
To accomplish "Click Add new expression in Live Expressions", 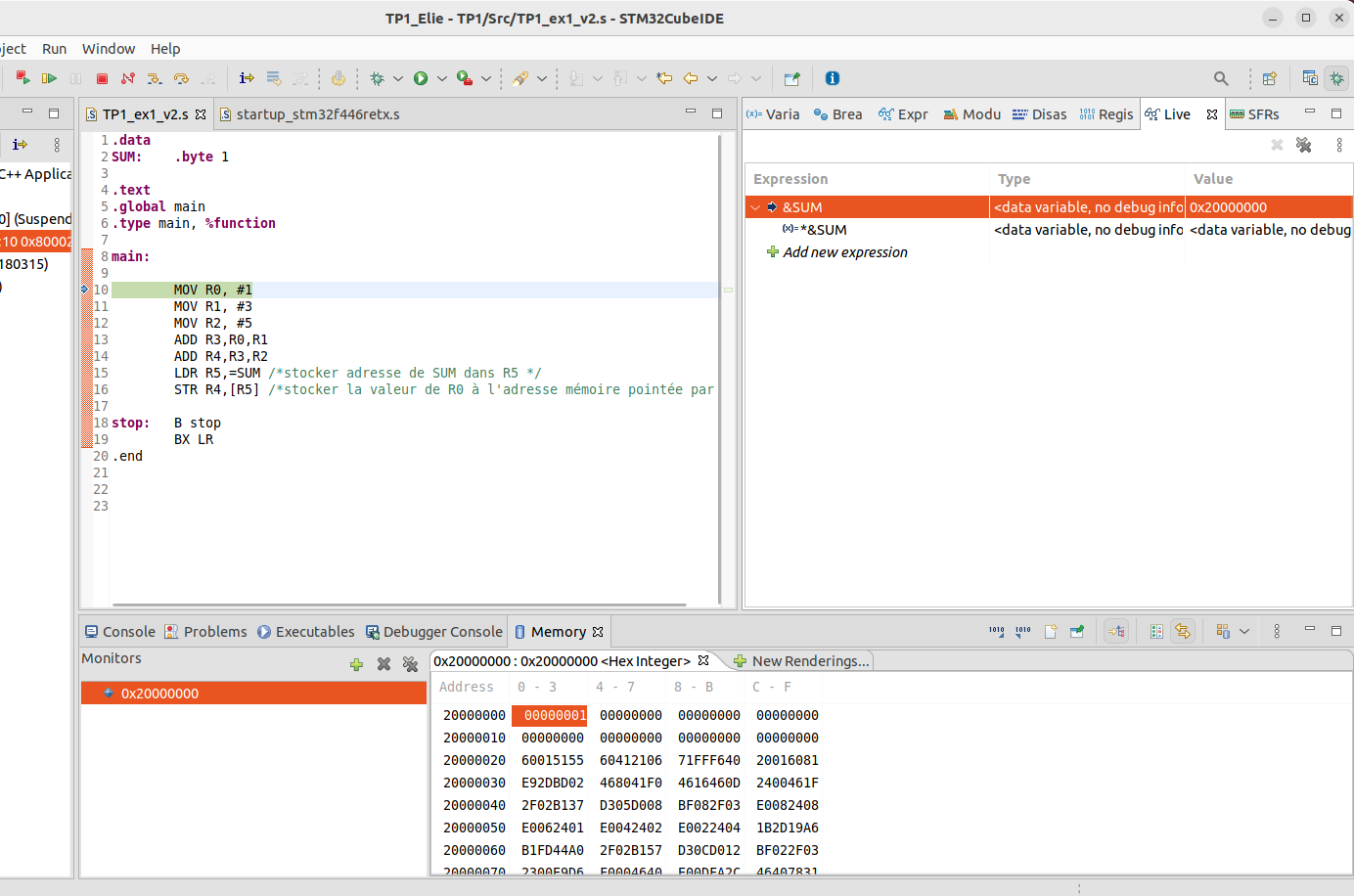I will click(x=845, y=252).
